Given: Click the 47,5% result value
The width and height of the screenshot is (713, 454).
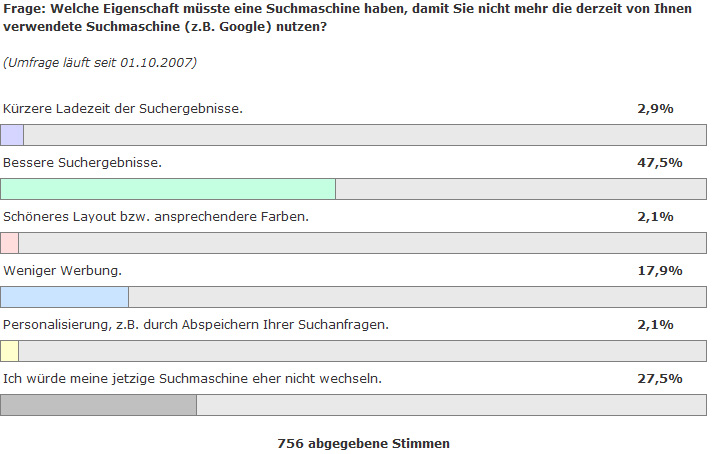Looking at the screenshot, I should click(x=659, y=161).
